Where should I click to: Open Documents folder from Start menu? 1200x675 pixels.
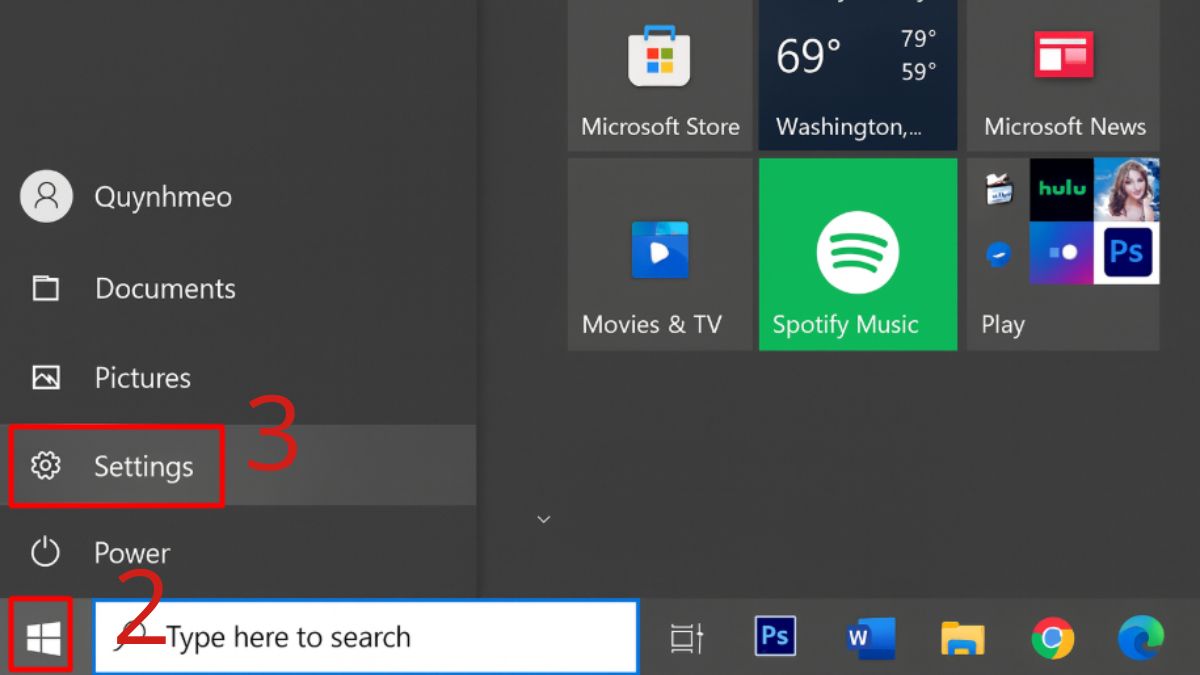[x=238, y=289]
